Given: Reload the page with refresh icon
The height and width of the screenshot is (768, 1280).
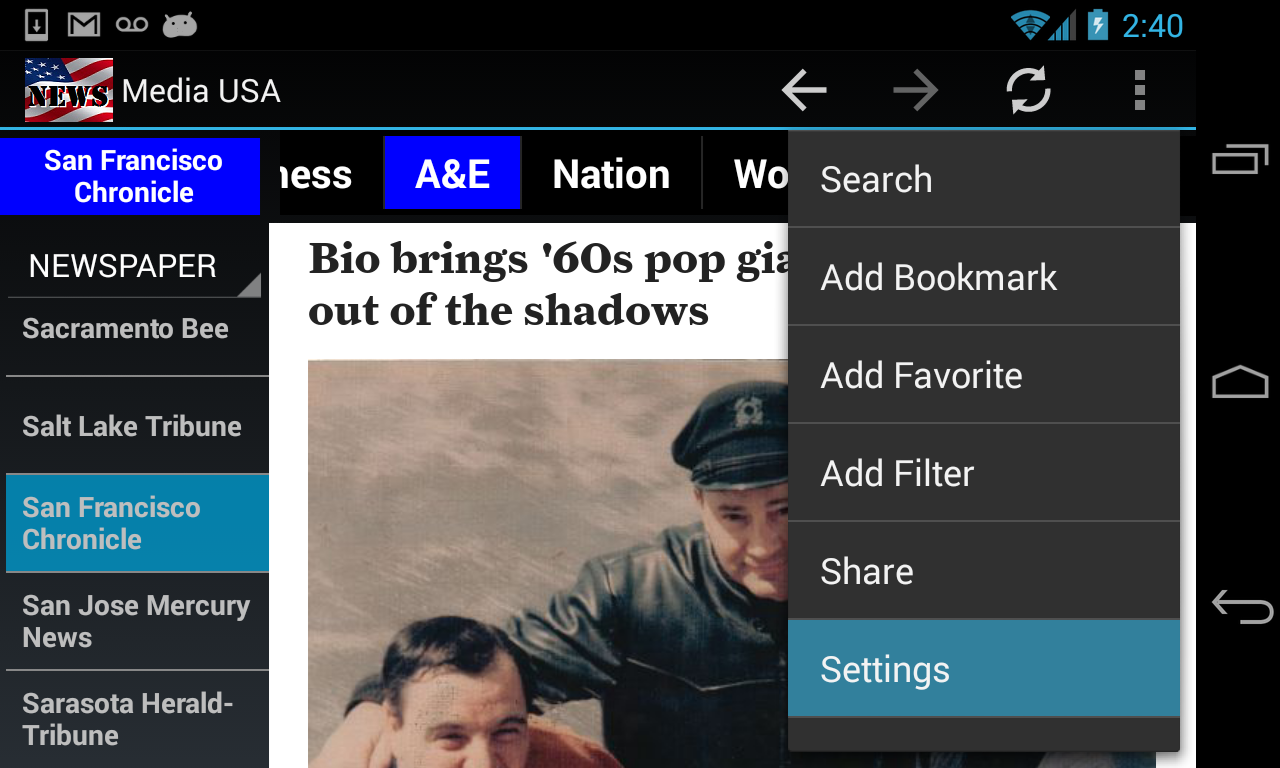Looking at the screenshot, I should [x=1028, y=91].
